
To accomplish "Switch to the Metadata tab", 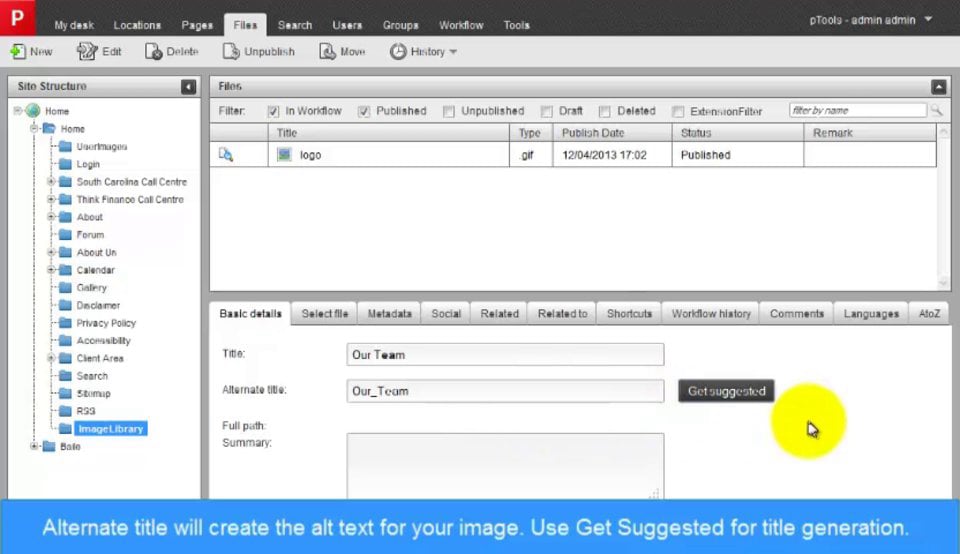I will coord(389,313).
